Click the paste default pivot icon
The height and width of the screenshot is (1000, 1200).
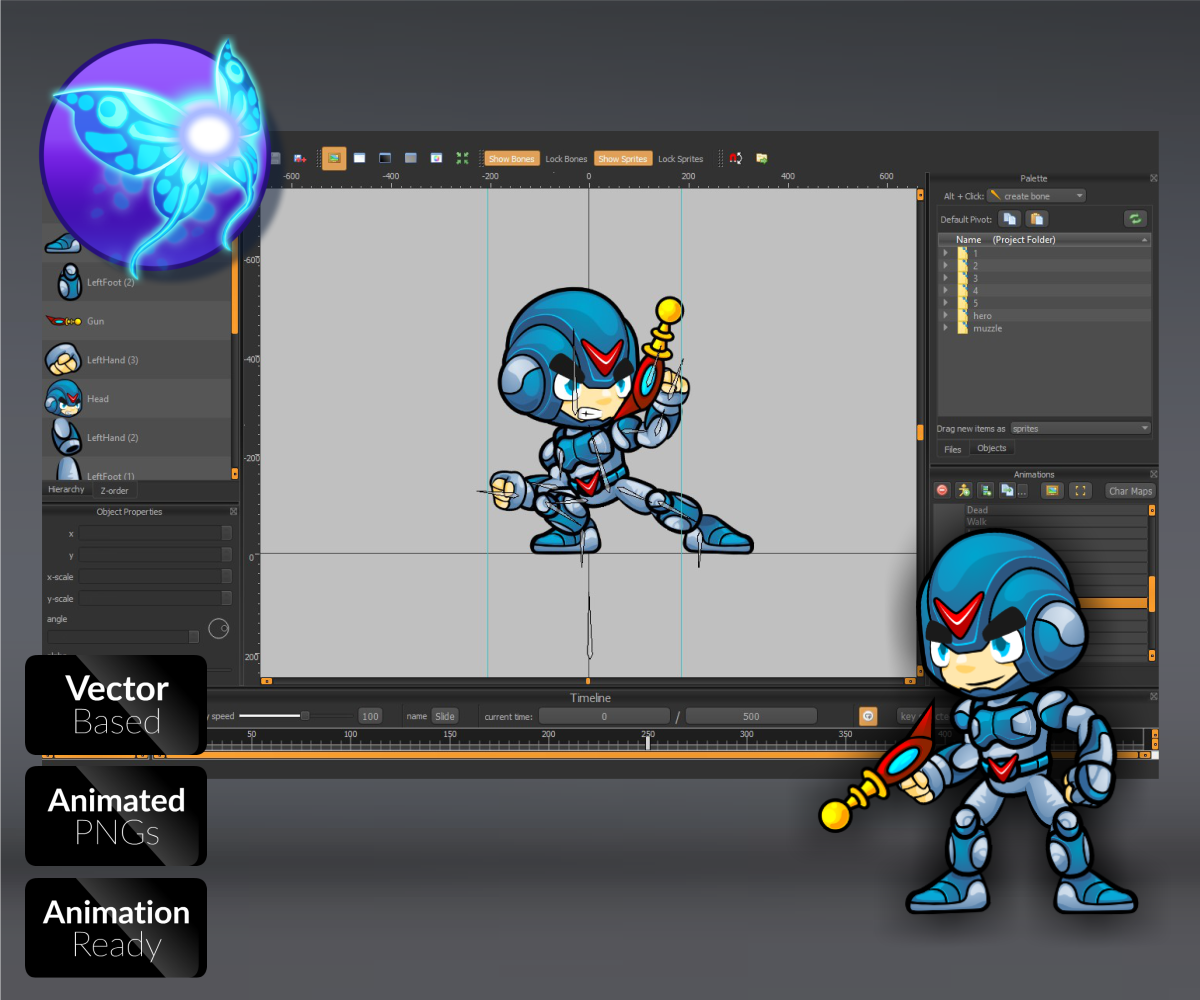click(1037, 218)
